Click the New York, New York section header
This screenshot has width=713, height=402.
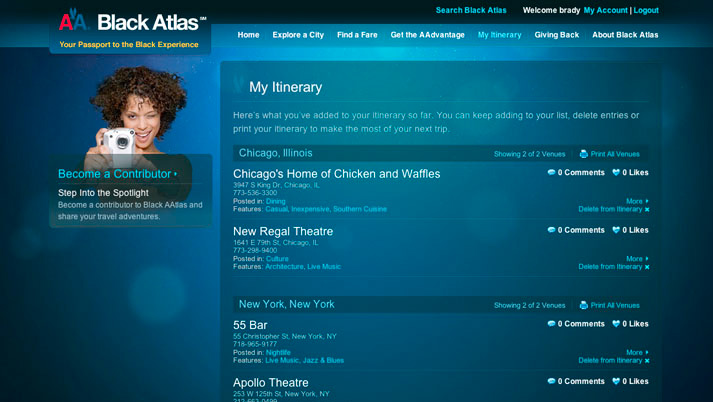tap(286, 304)
